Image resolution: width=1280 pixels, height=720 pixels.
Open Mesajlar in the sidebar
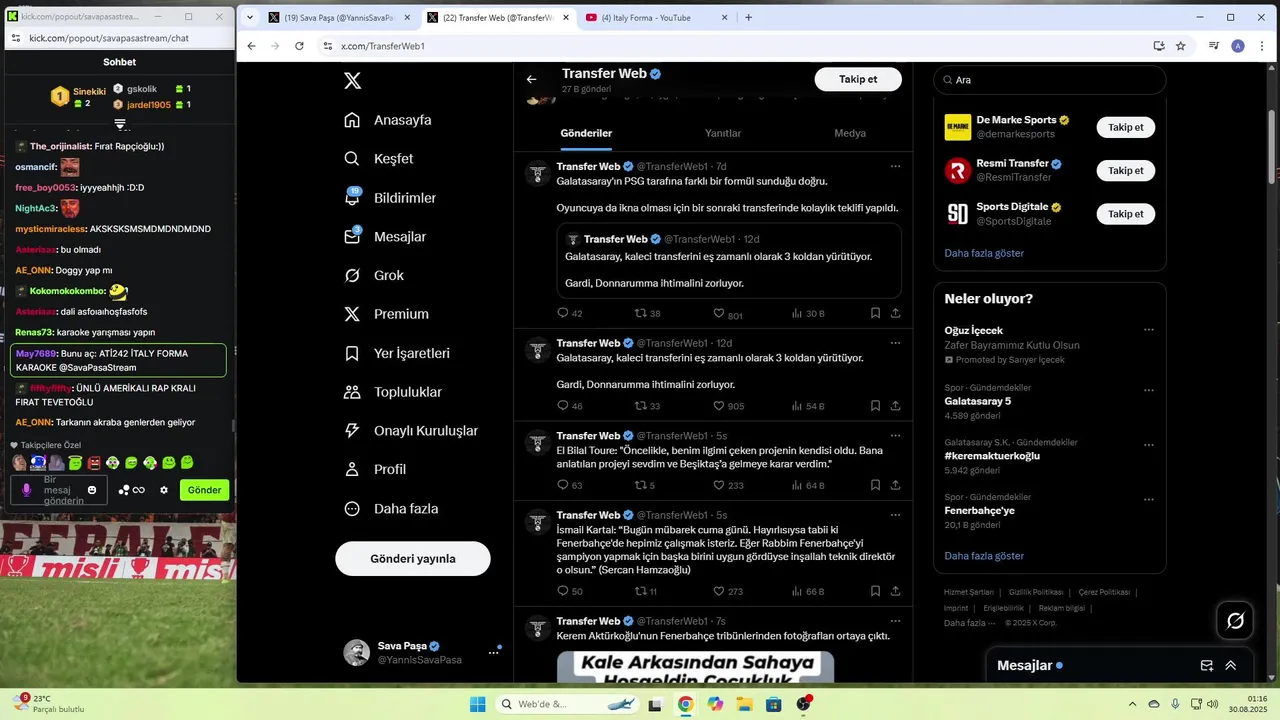[x=384, y=237]
